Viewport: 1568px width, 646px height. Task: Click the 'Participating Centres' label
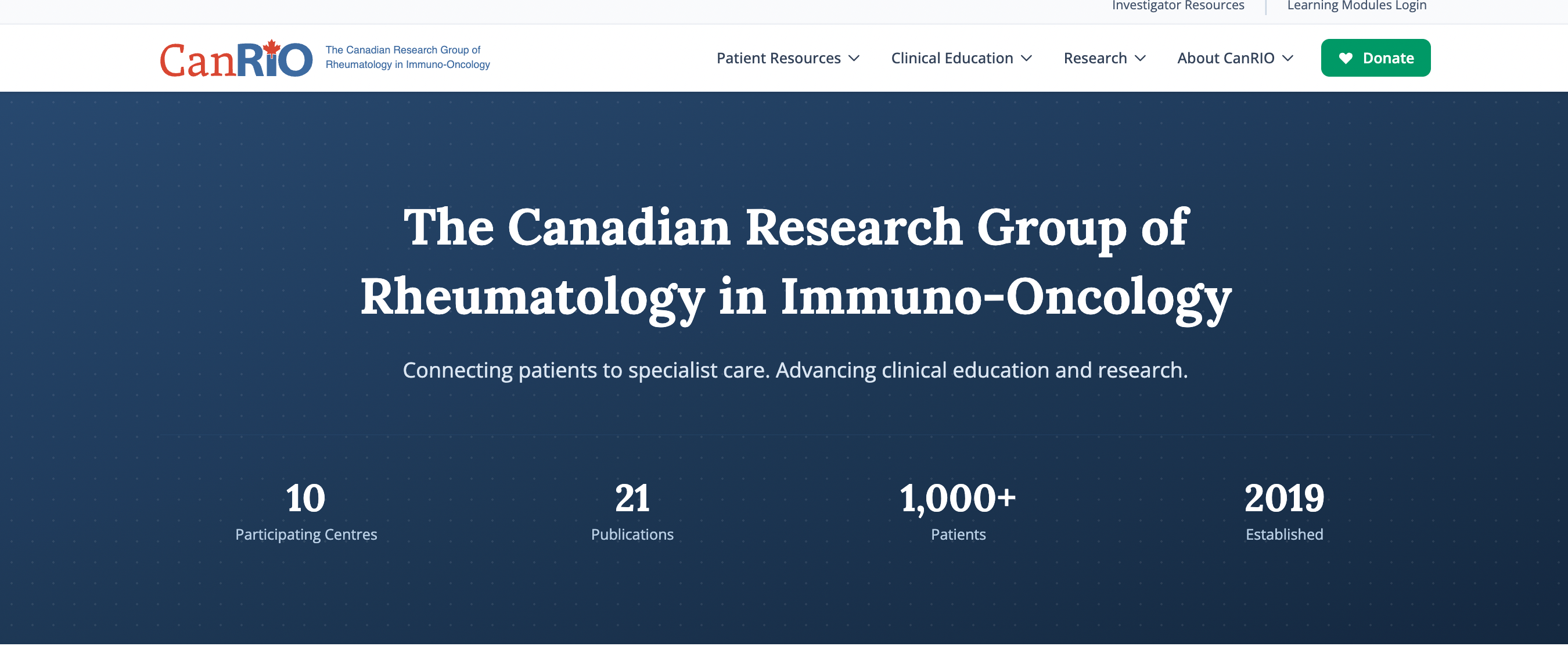tap(306, 534)
